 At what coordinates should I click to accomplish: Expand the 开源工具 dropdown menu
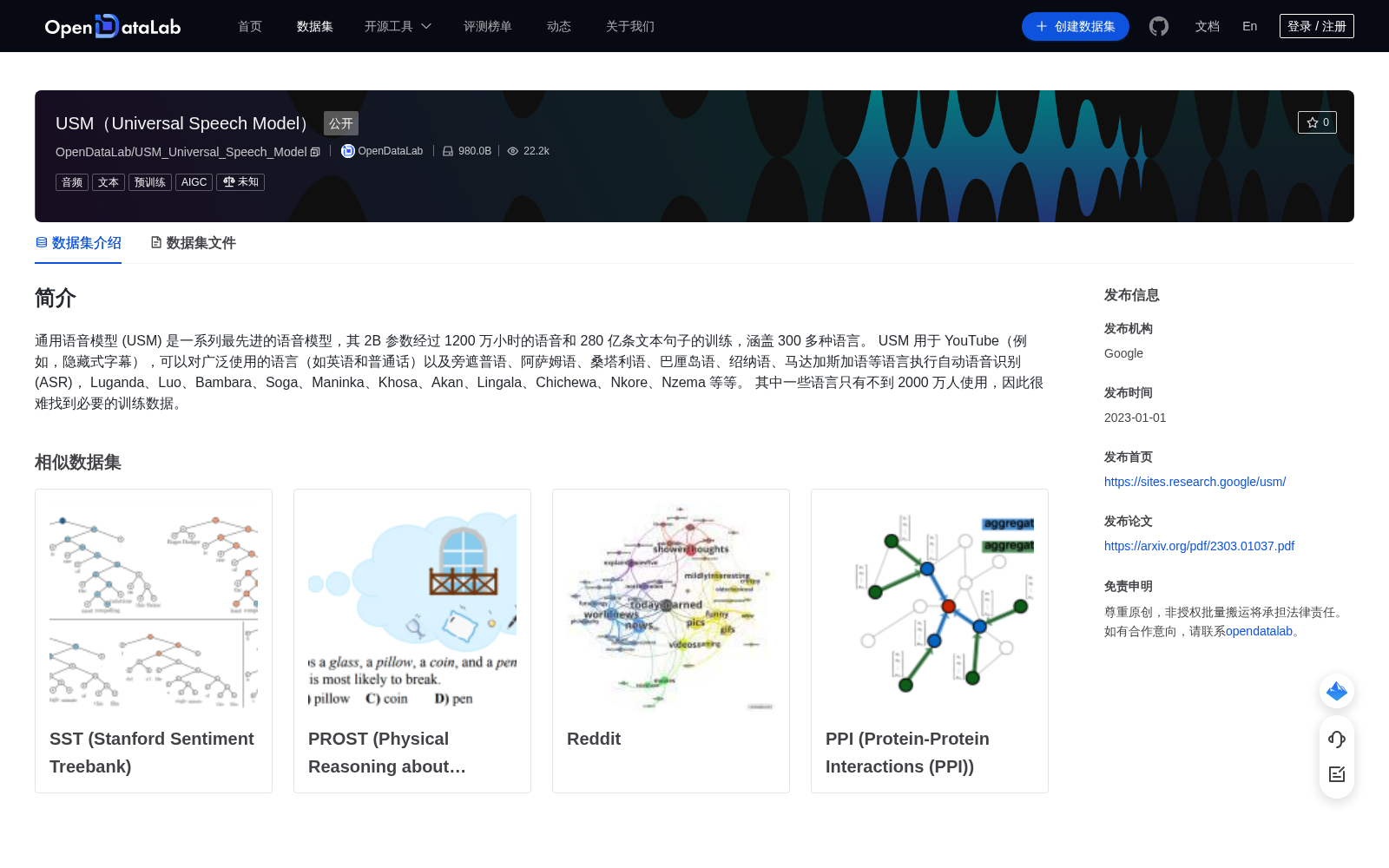click(398, 26)
